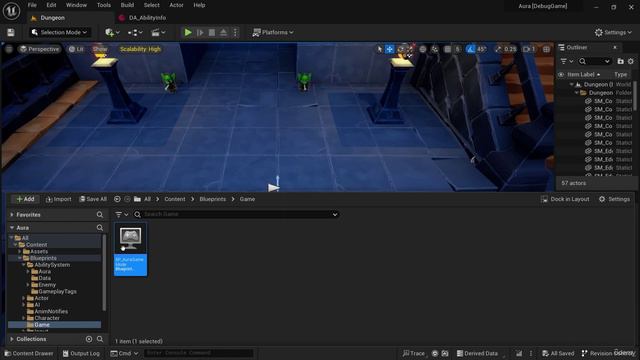Click the Stop simulation square button
Viewport: 640px width, 360px height.
click(x=212, y=32)
